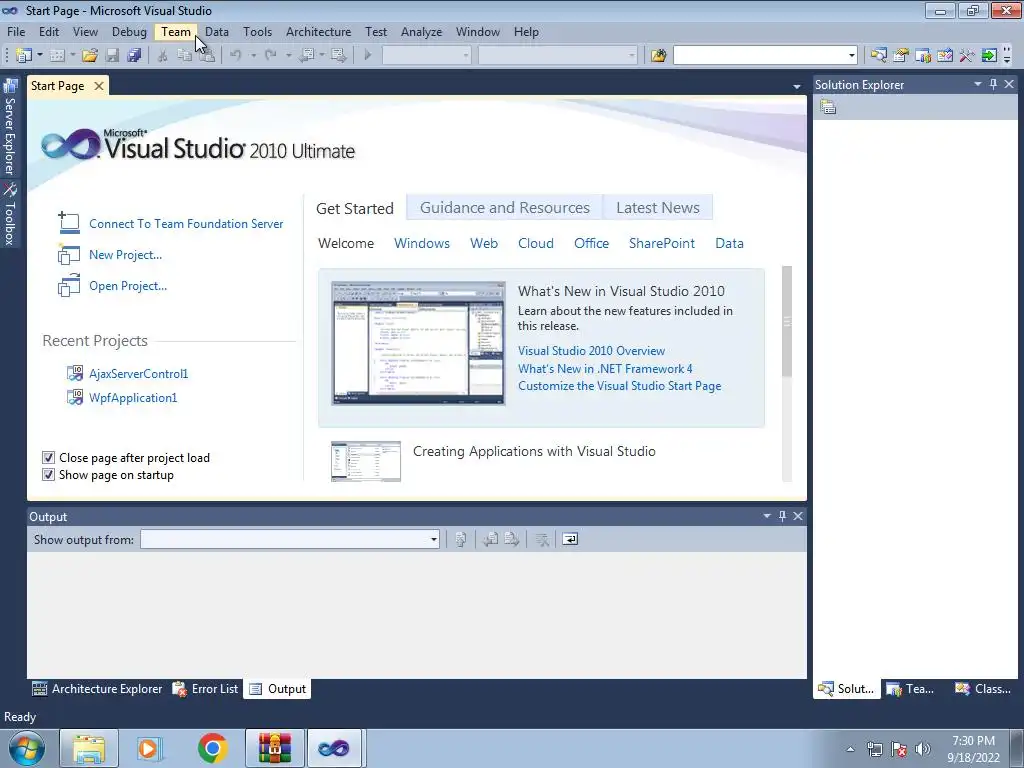This screenshot has height=768, width=1024.
Task: Click the Find text input field in toolbar
Action: [760, 56]
